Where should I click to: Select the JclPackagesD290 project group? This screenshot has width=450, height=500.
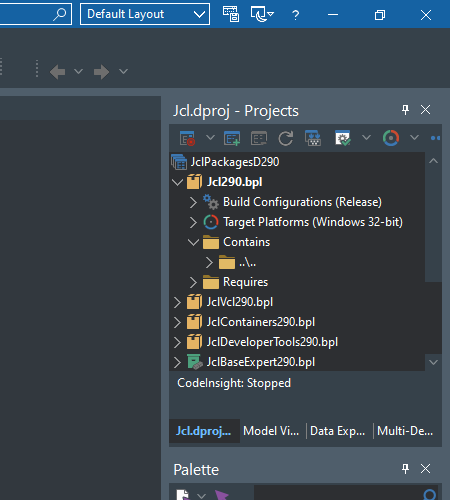(234, 162)
